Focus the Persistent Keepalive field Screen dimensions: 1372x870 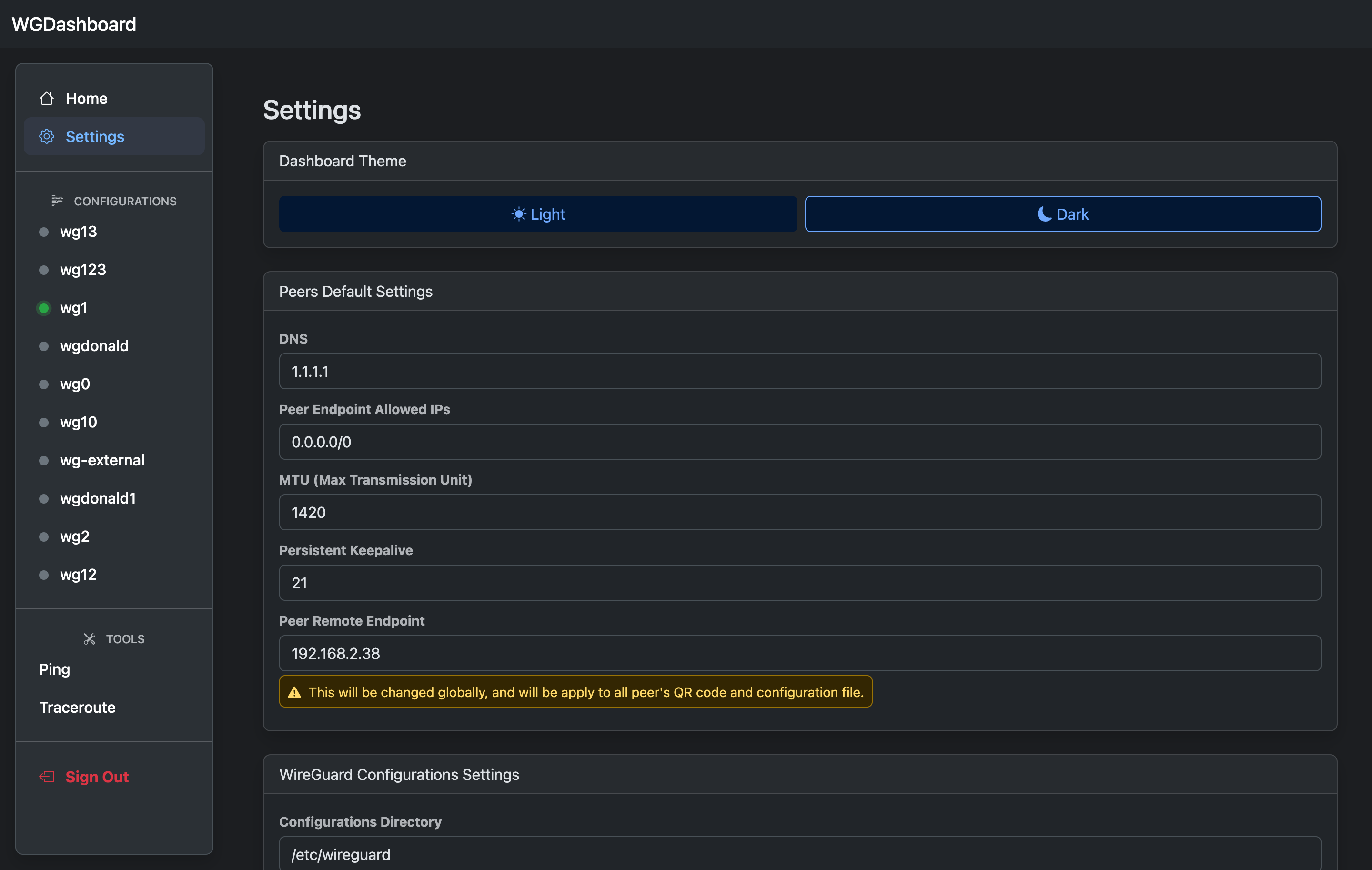point(800,583)
